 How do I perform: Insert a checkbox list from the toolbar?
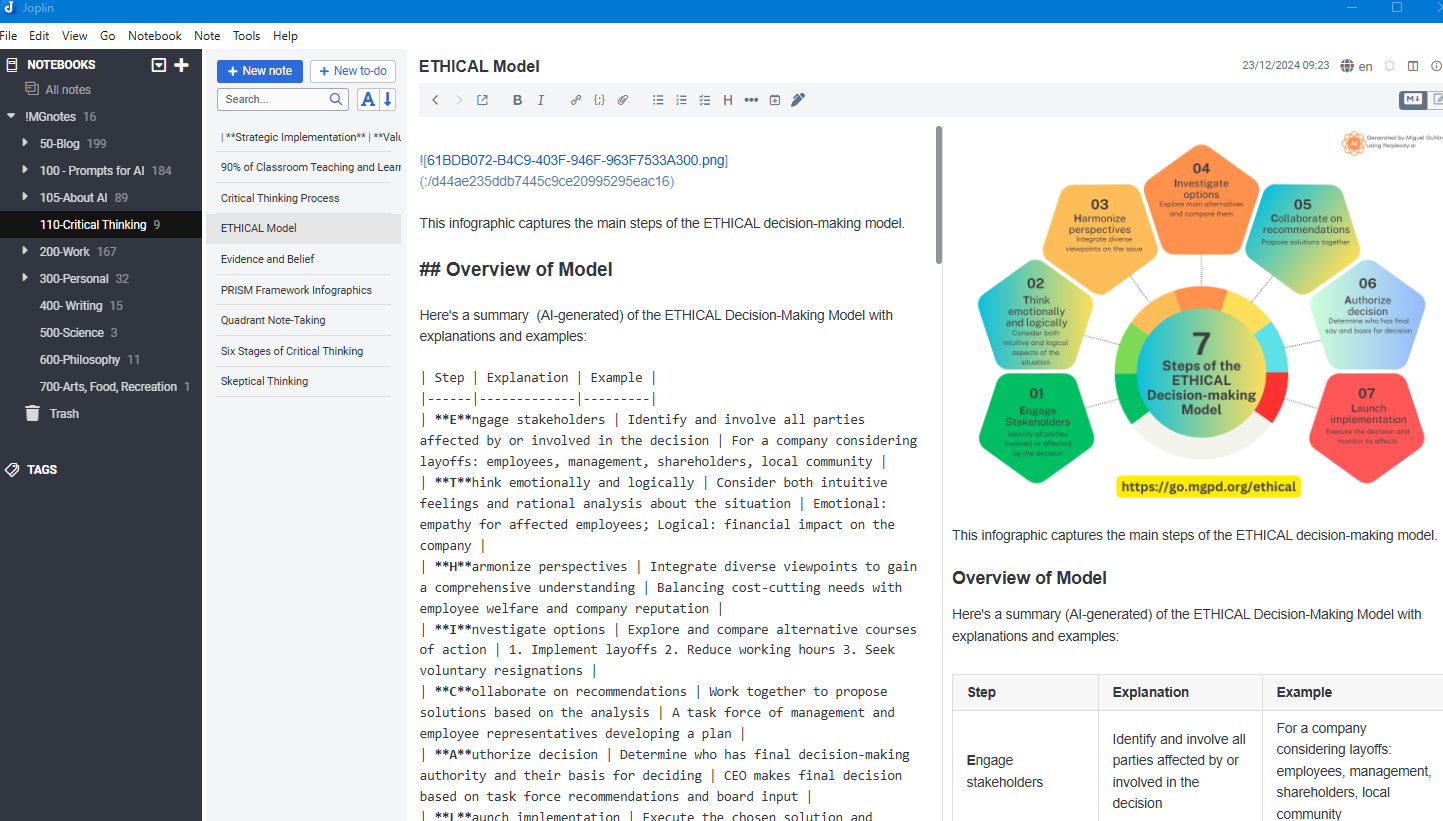click(x=705, y=100)
